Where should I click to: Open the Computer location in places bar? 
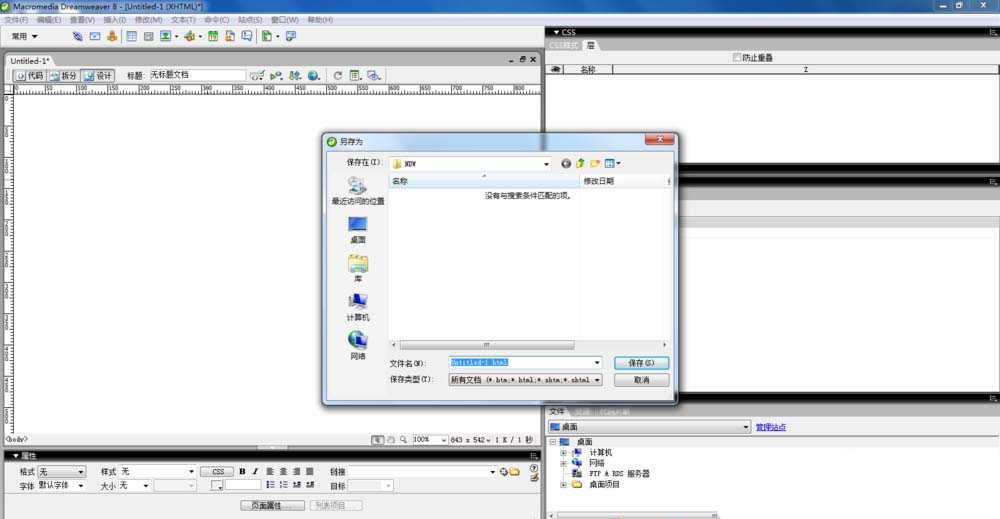tap(357, 307)
